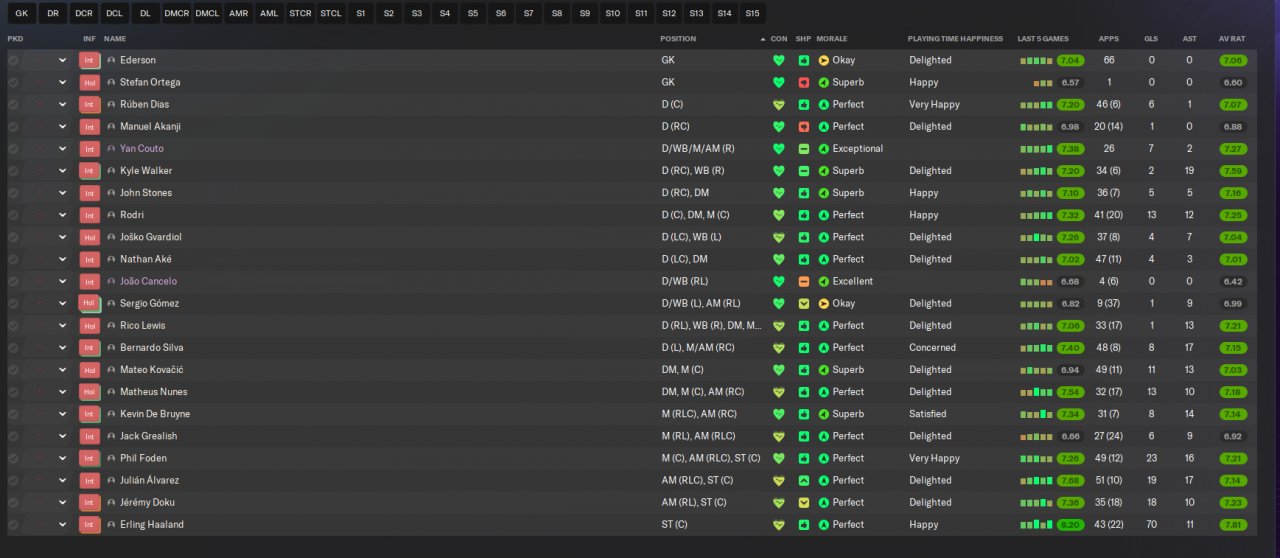Open position dropdown arrow for Jérémy Doku
Screen dimensions: 1280x558
(63, 502)
